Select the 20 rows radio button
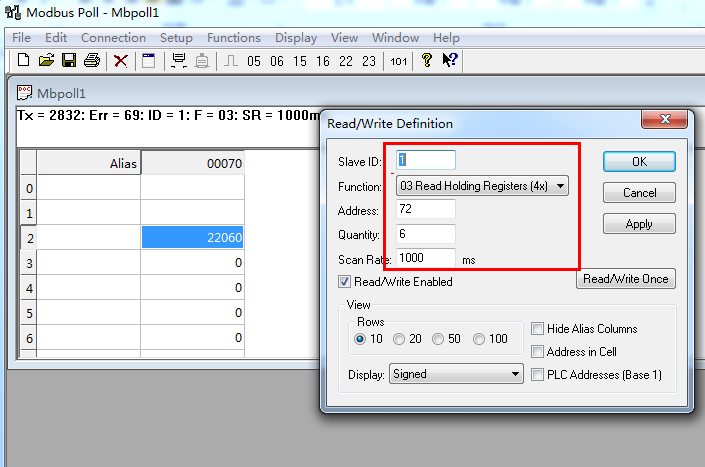Viewport: 705px width, 467px height. tap(400, 339)
